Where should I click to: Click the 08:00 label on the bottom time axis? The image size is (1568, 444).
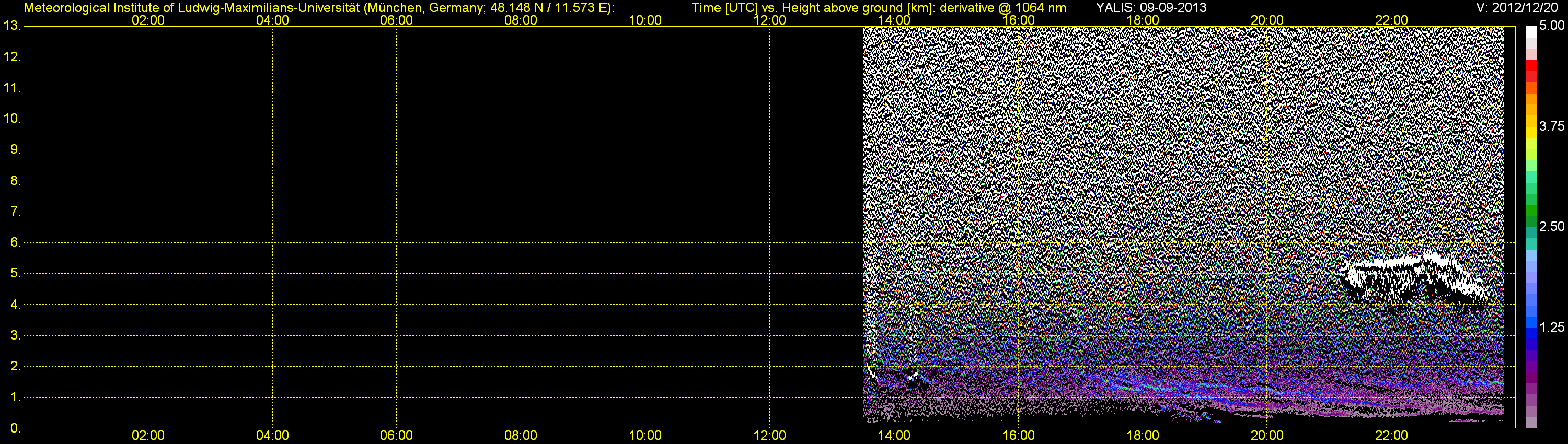521,436
